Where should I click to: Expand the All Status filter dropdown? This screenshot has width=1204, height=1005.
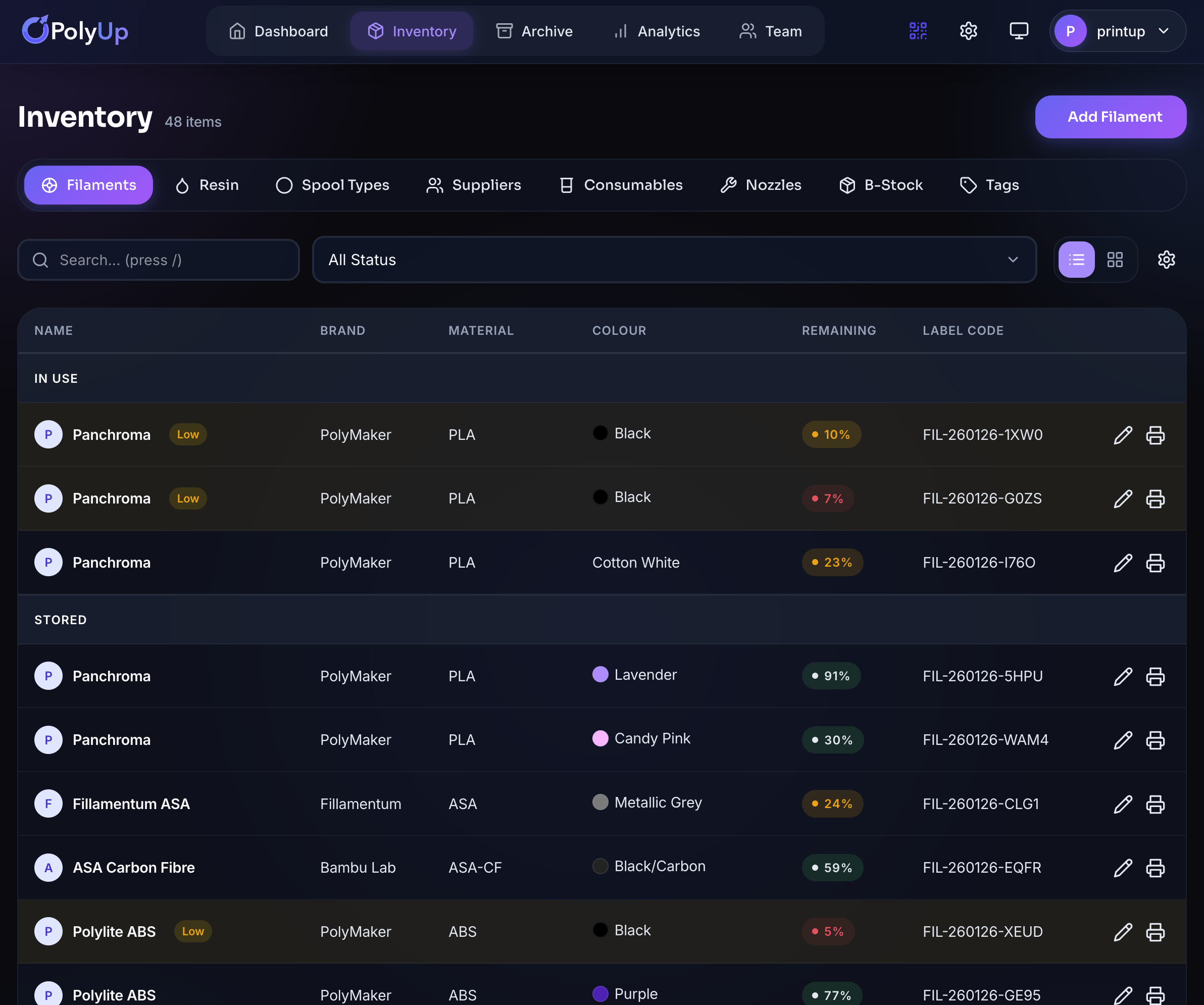click(674, 260)
